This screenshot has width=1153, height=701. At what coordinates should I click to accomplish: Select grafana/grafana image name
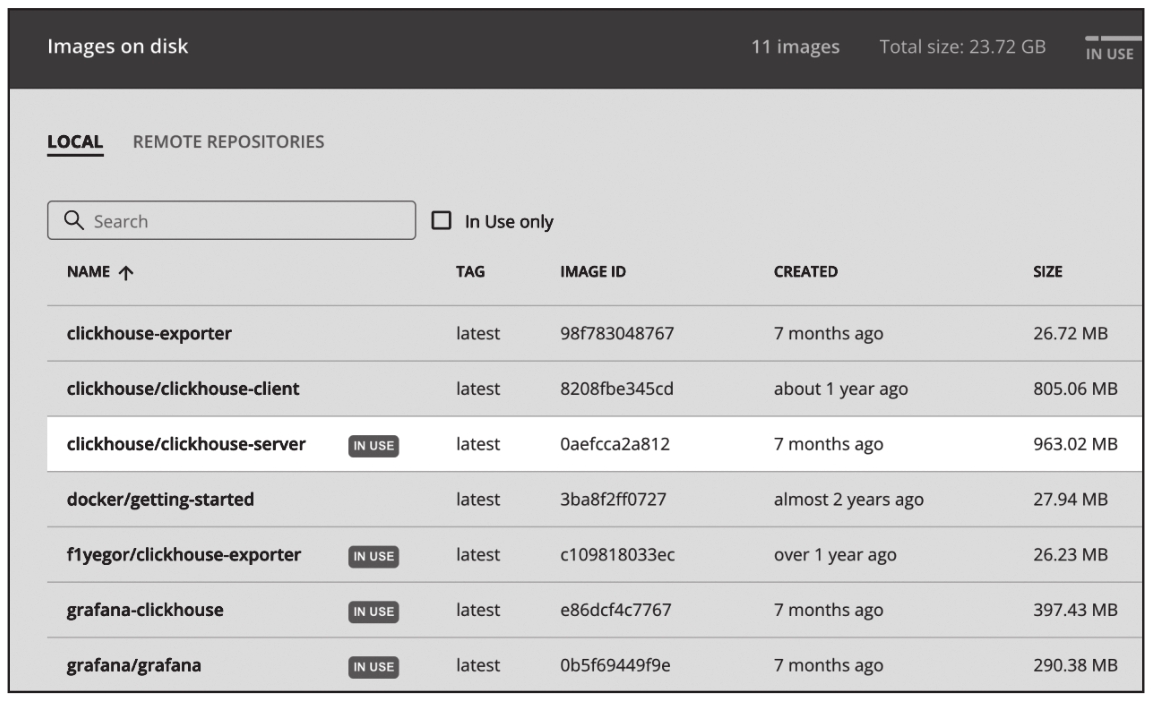(134, 665)
